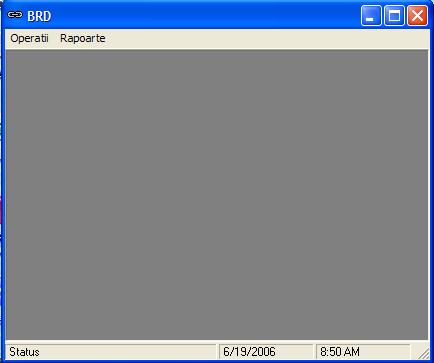Image resolution: width=434 pixels, height=363 pixels.
Task: Click empty blue title bar space
Action: point(205,15)
